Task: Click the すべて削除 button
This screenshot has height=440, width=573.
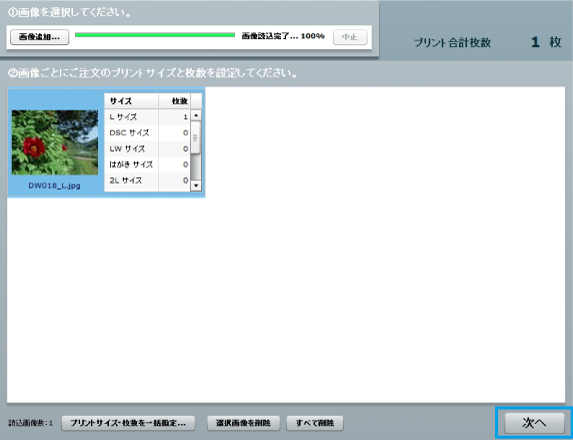Action: [x=315, y=423]
